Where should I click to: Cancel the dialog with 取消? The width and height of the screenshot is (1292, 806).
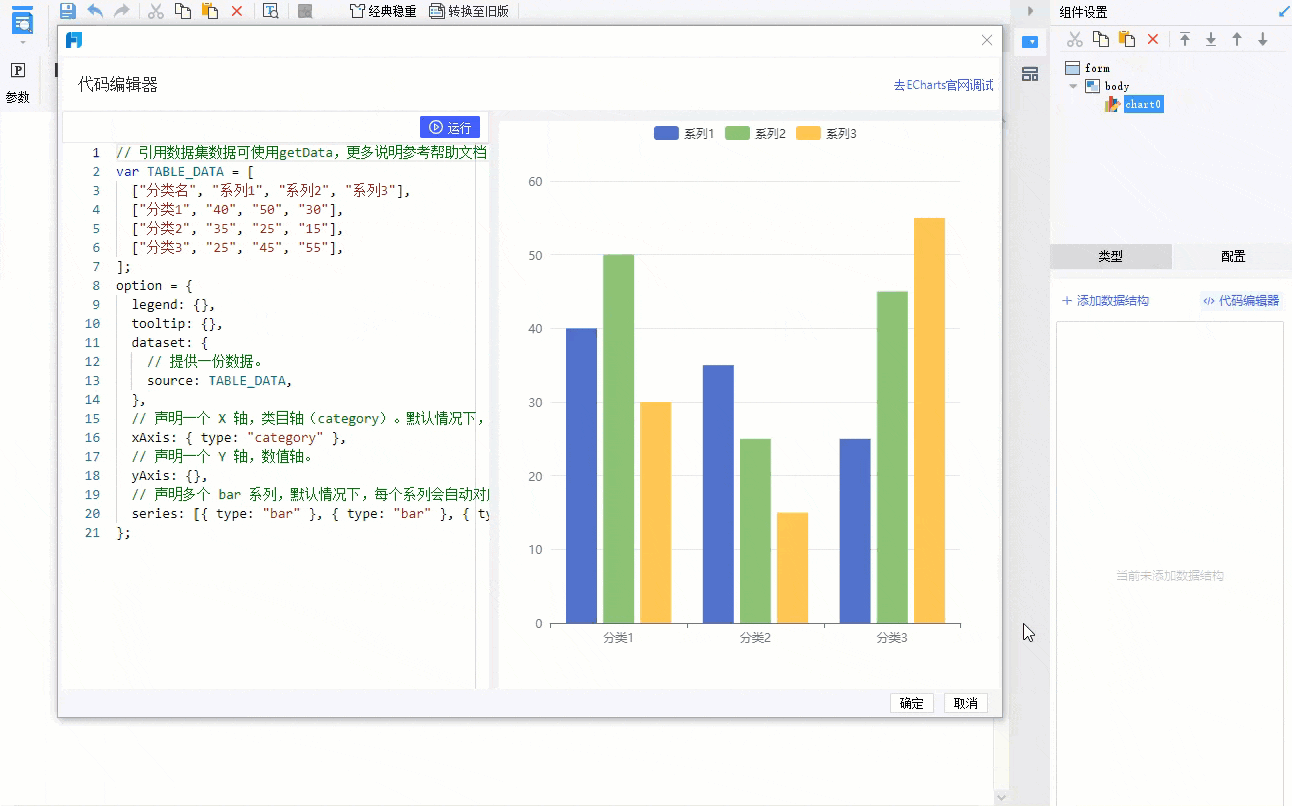pyautogui.click(x=966, y=703)
